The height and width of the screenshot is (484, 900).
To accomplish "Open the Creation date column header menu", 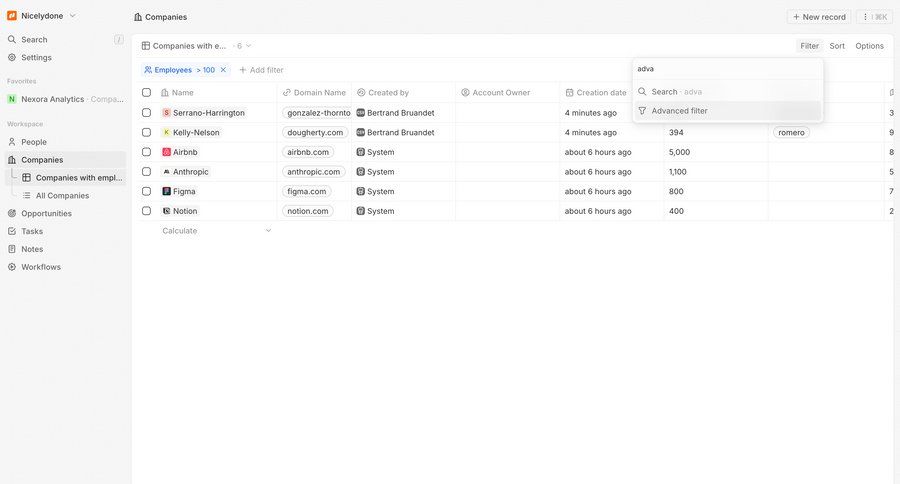I will click(596, 92).
